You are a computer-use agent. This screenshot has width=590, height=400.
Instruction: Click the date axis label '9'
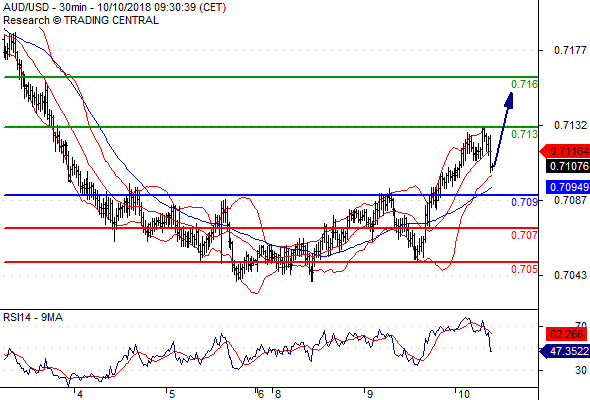(370, 394)
